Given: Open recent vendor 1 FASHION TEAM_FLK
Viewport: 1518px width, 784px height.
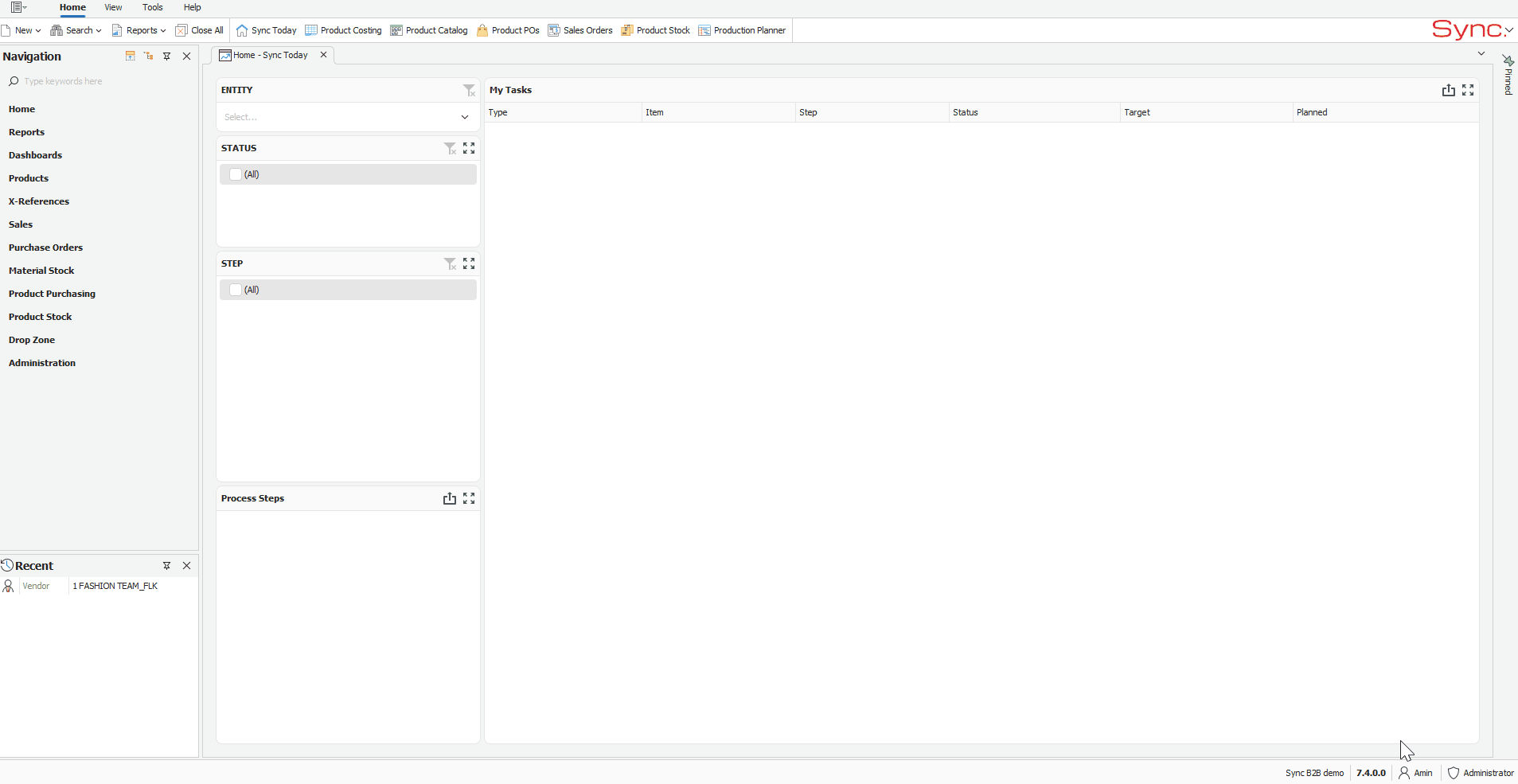Looking at the screenshot, I should pos(99,586).
